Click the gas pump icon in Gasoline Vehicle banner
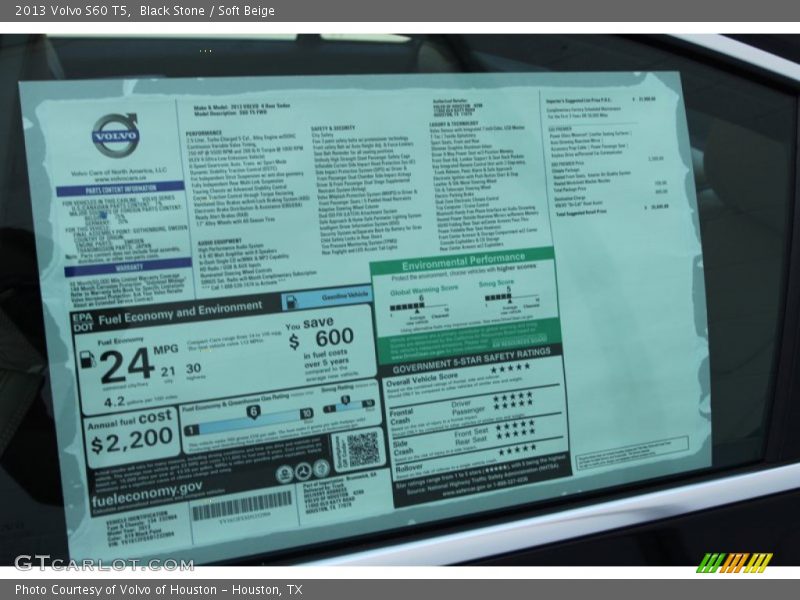 pyautogui.click(x=291, y=302)
